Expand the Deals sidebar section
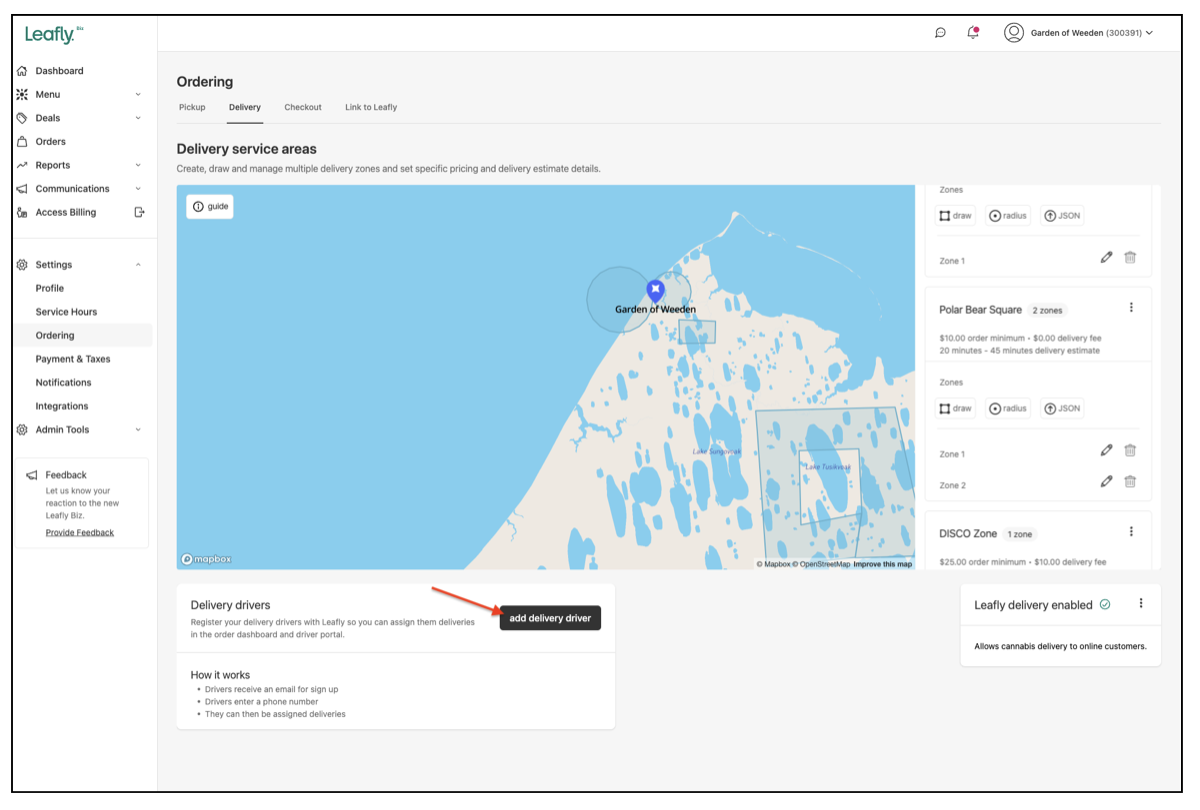 click(x=138, y=118)
